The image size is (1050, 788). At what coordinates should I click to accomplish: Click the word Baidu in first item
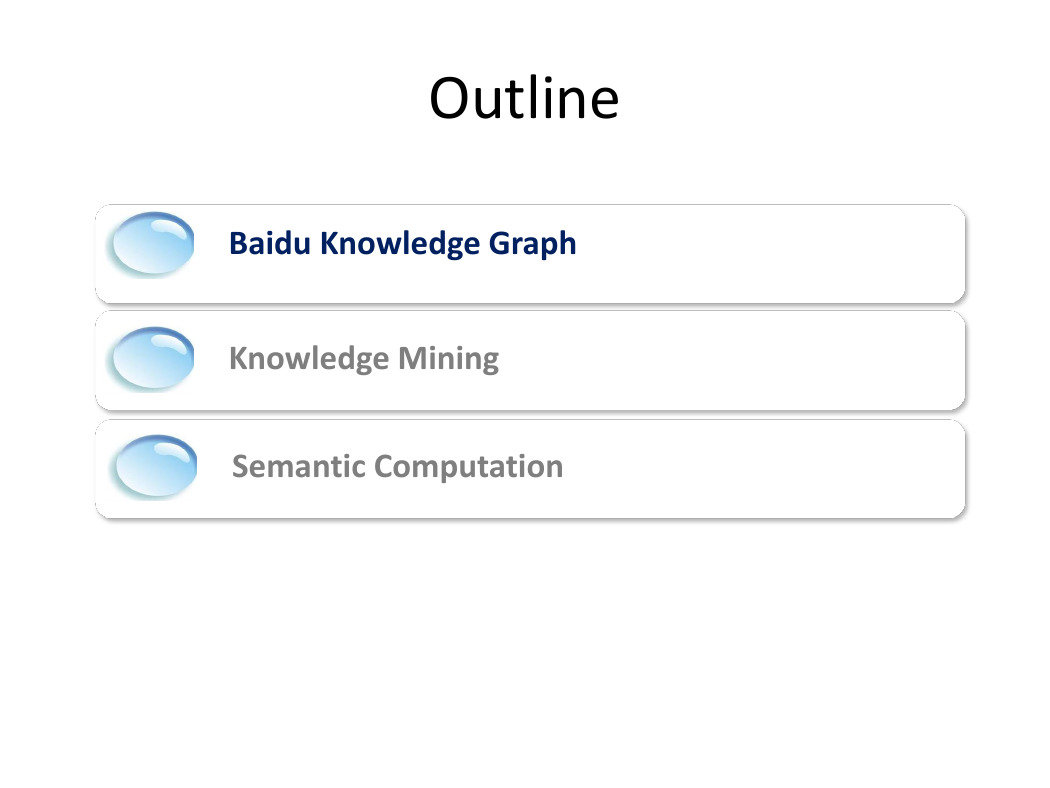pyautogui.click(x=270, y=243)
